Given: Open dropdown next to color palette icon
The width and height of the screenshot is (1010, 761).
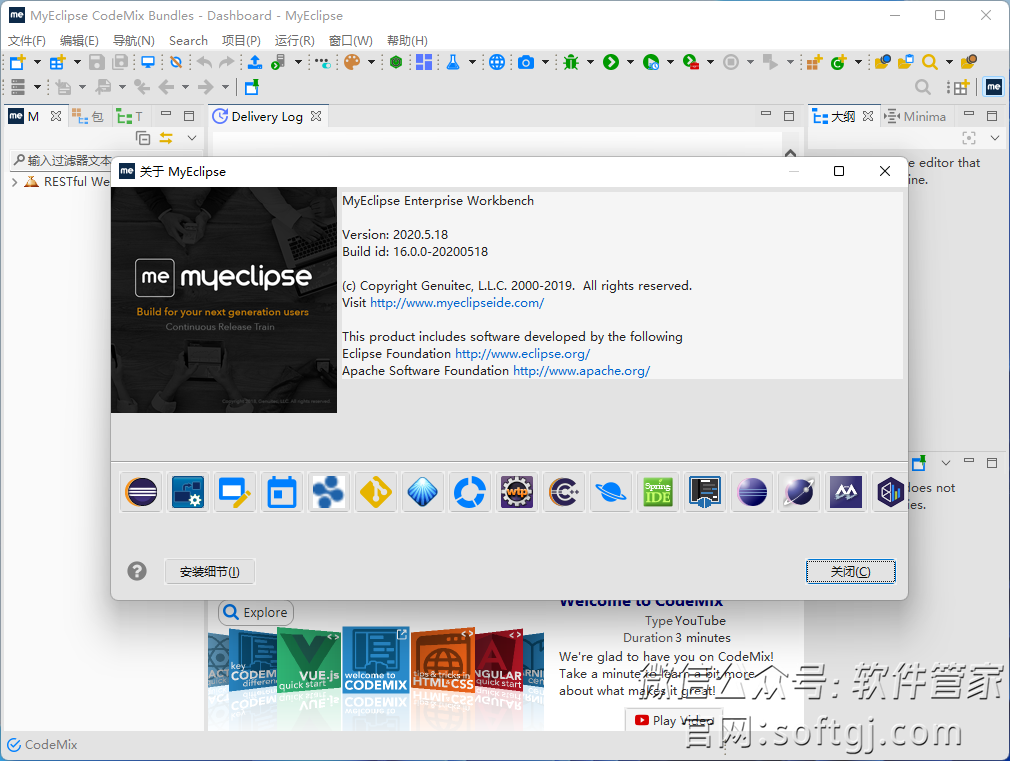Looking at the screenshot, I should 371,62.
